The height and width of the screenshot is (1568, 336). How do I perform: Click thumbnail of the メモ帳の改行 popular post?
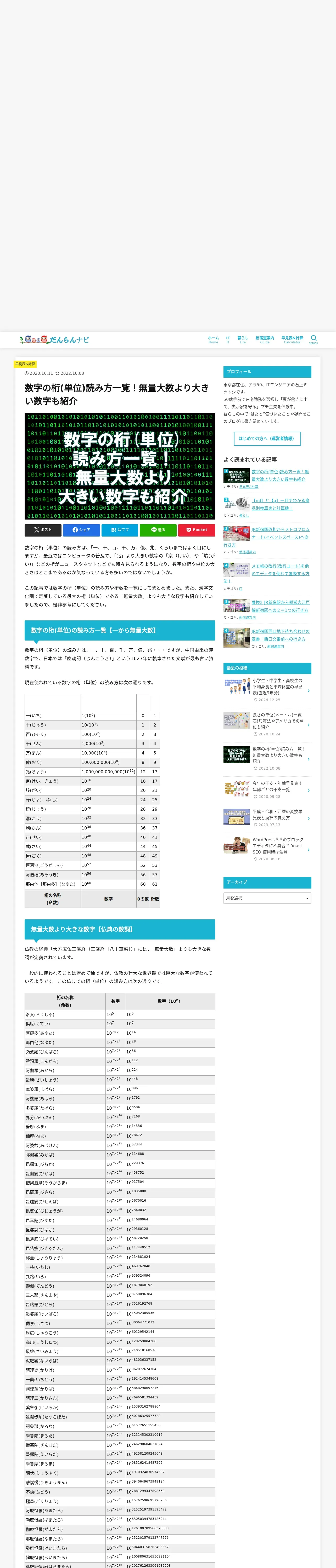pyautogui.click(x=236, y=570)
